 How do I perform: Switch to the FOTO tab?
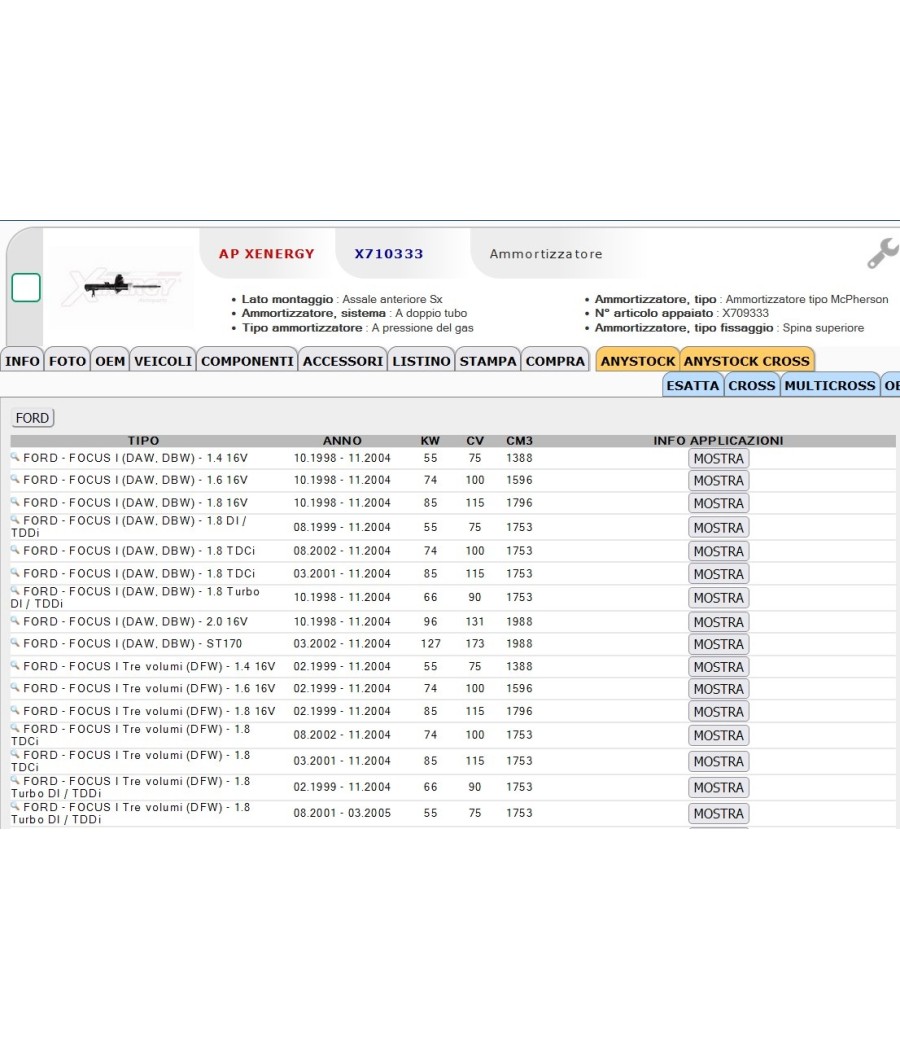pyautogui.click(x=68, y=361)
